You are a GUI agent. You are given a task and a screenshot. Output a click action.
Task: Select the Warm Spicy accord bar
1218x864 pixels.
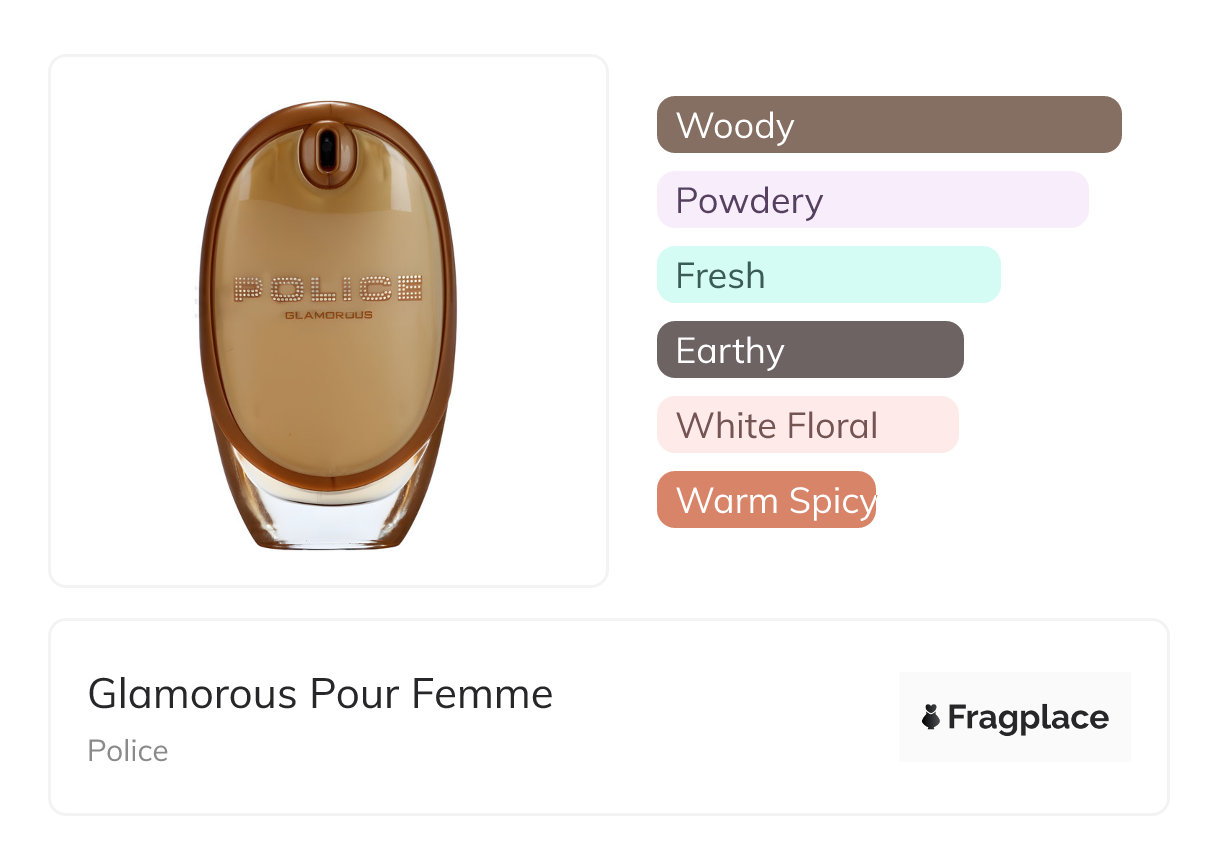(766, 500)
